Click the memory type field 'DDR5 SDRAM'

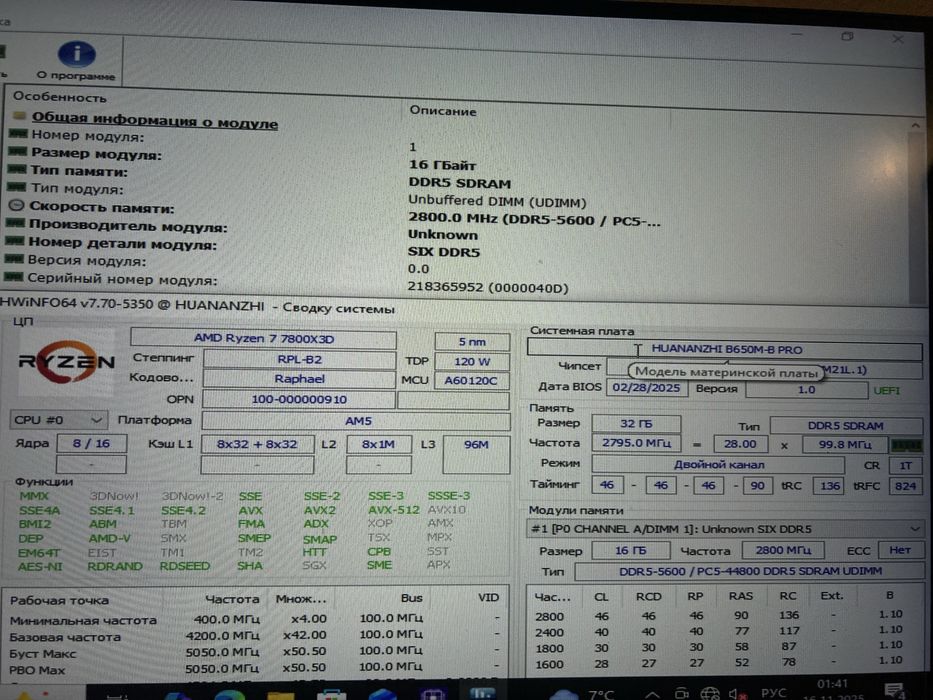846,426
